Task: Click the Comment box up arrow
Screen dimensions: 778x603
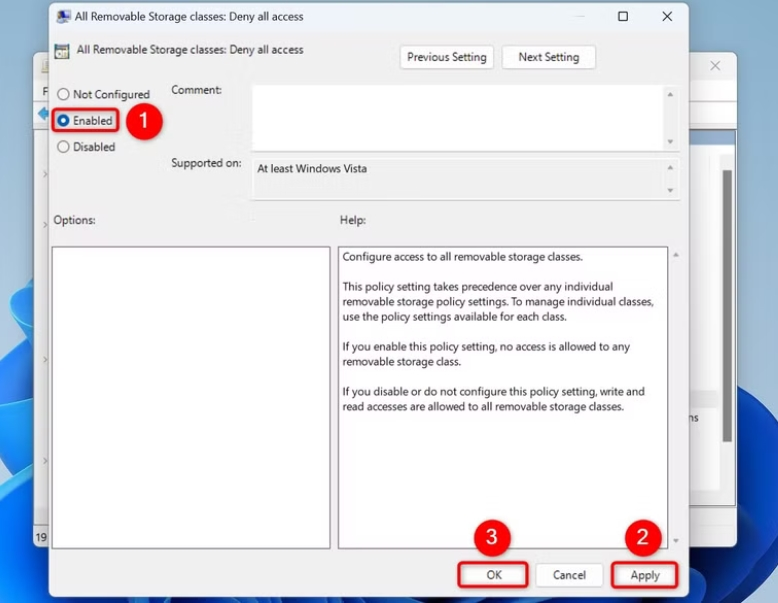Action: pos(670,94)
